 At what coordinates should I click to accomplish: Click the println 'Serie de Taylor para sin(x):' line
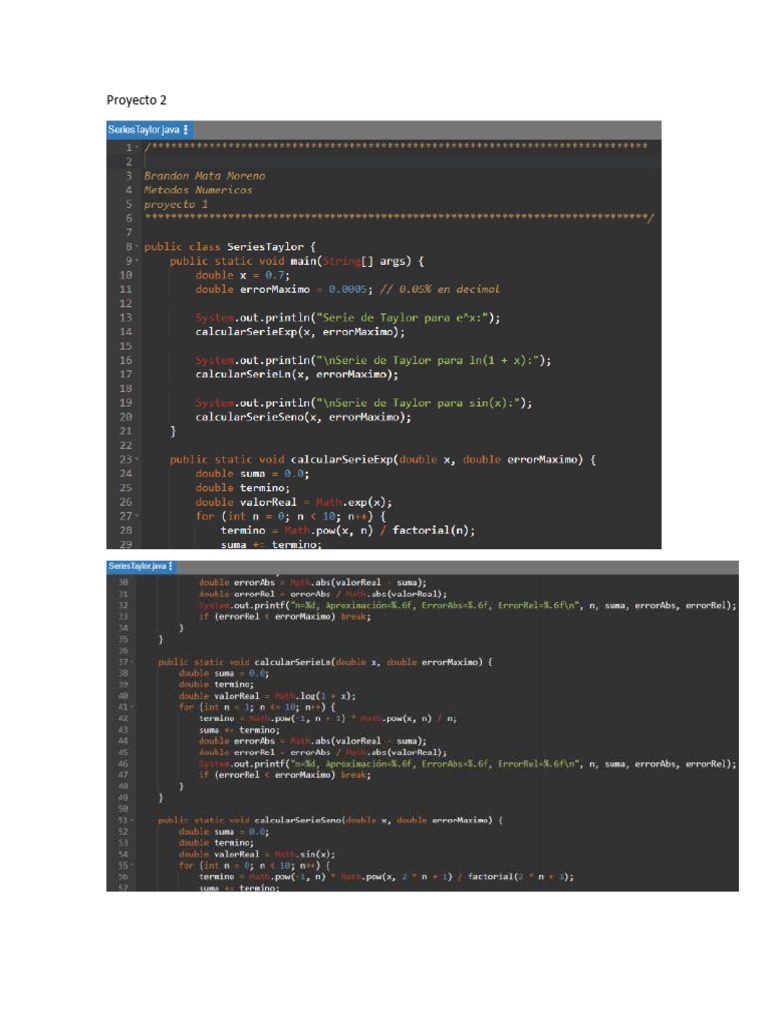point(364,403)
